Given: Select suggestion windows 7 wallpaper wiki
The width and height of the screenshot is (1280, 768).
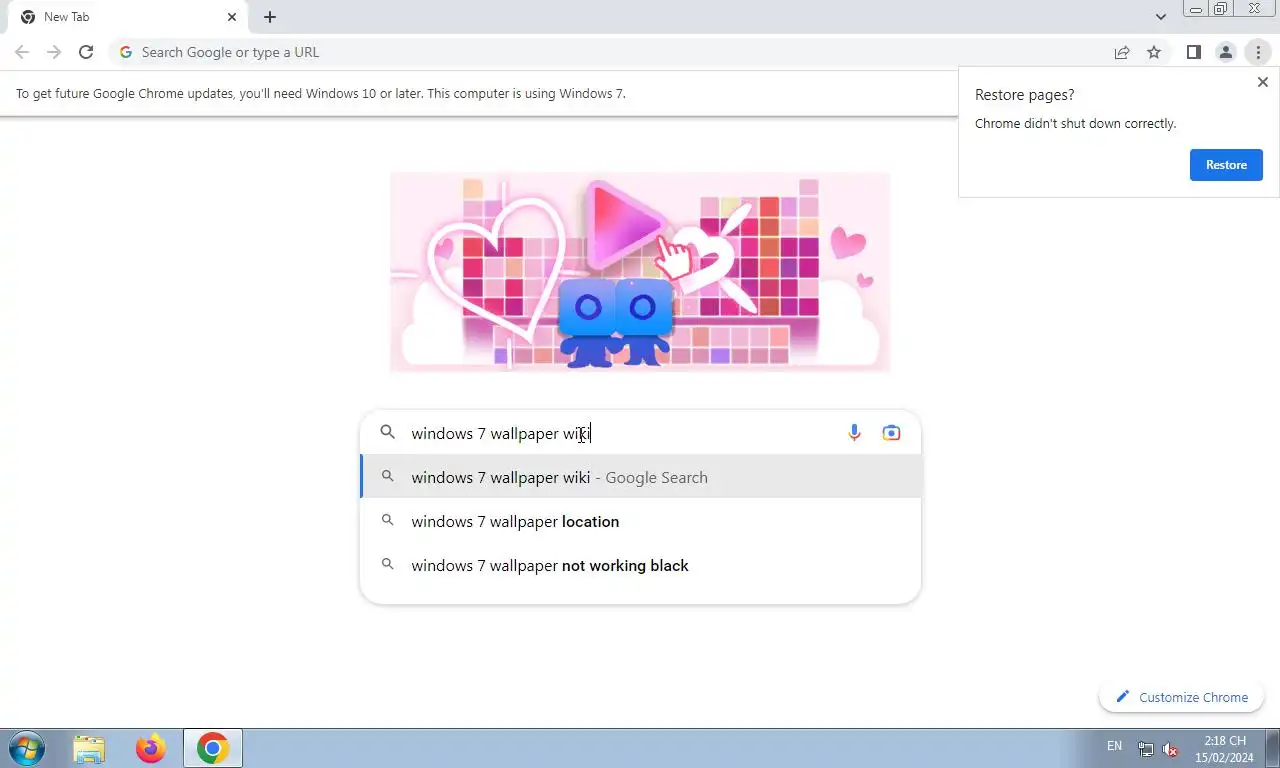Looking at the screenshot, I should (641, 477).
